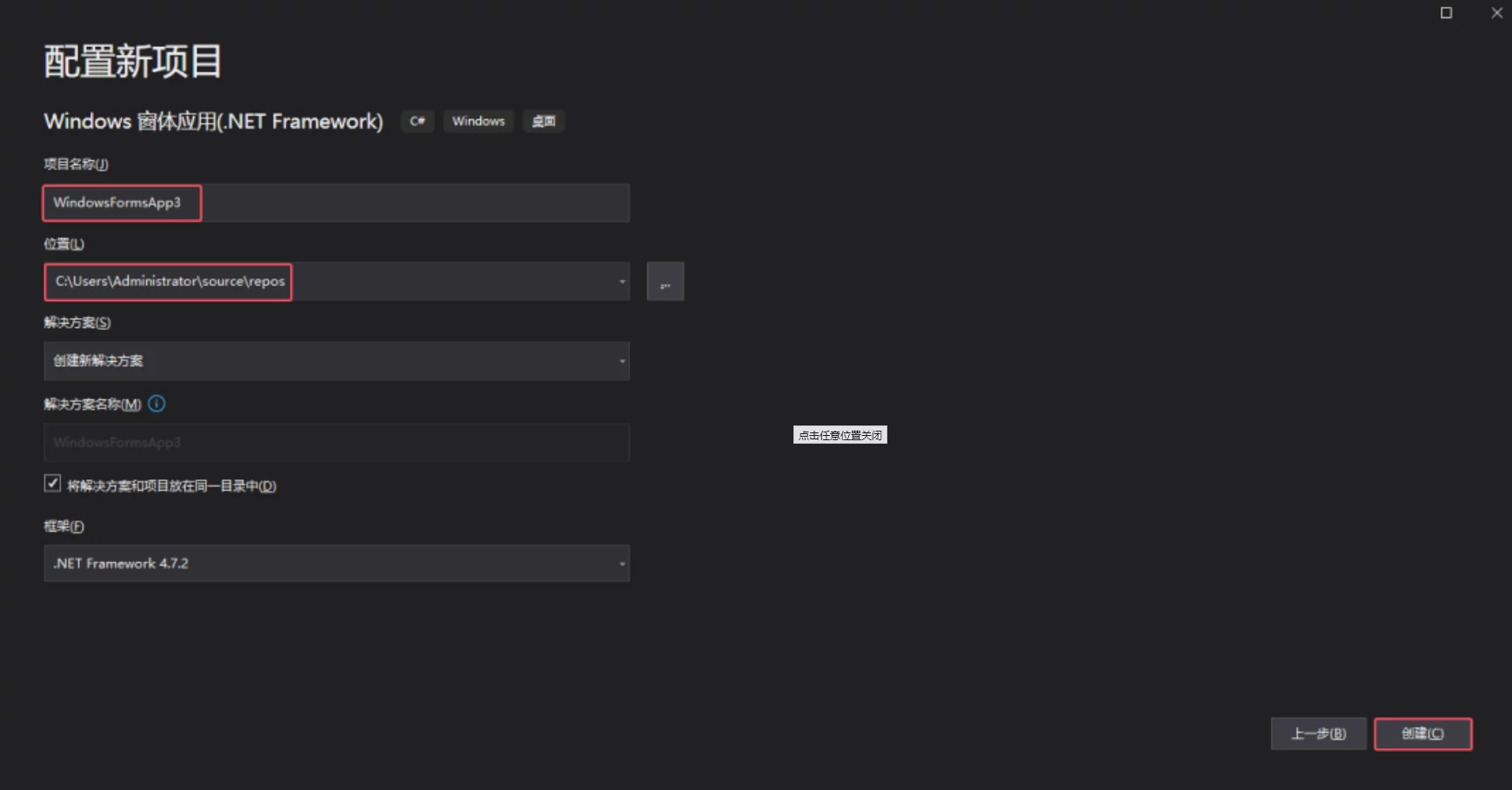Click the C# tag
The width and height of the screenshot is (1512, 790).
[x=418, y=121]
